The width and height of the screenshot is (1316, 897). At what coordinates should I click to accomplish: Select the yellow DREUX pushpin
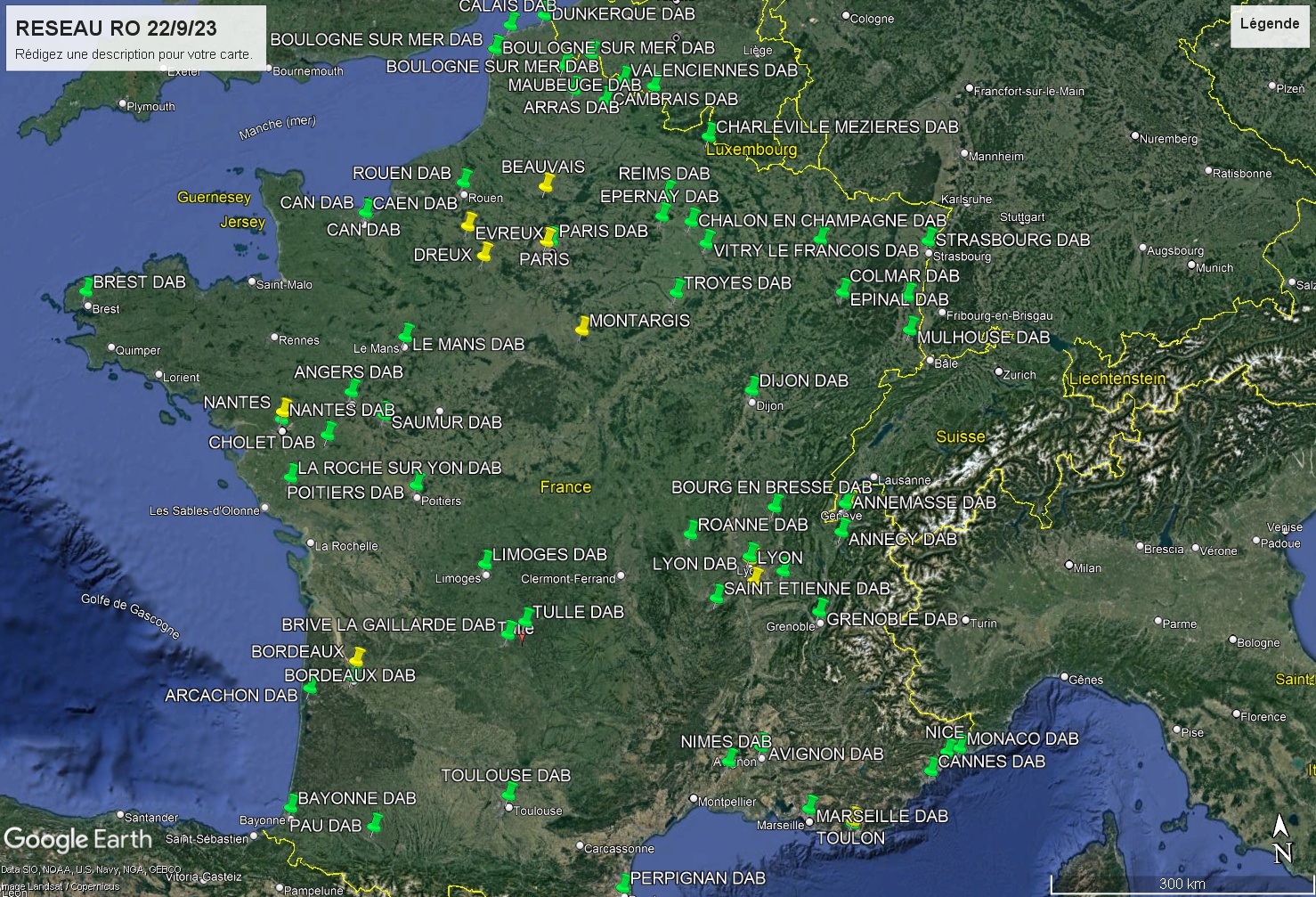tap(484, 252)
